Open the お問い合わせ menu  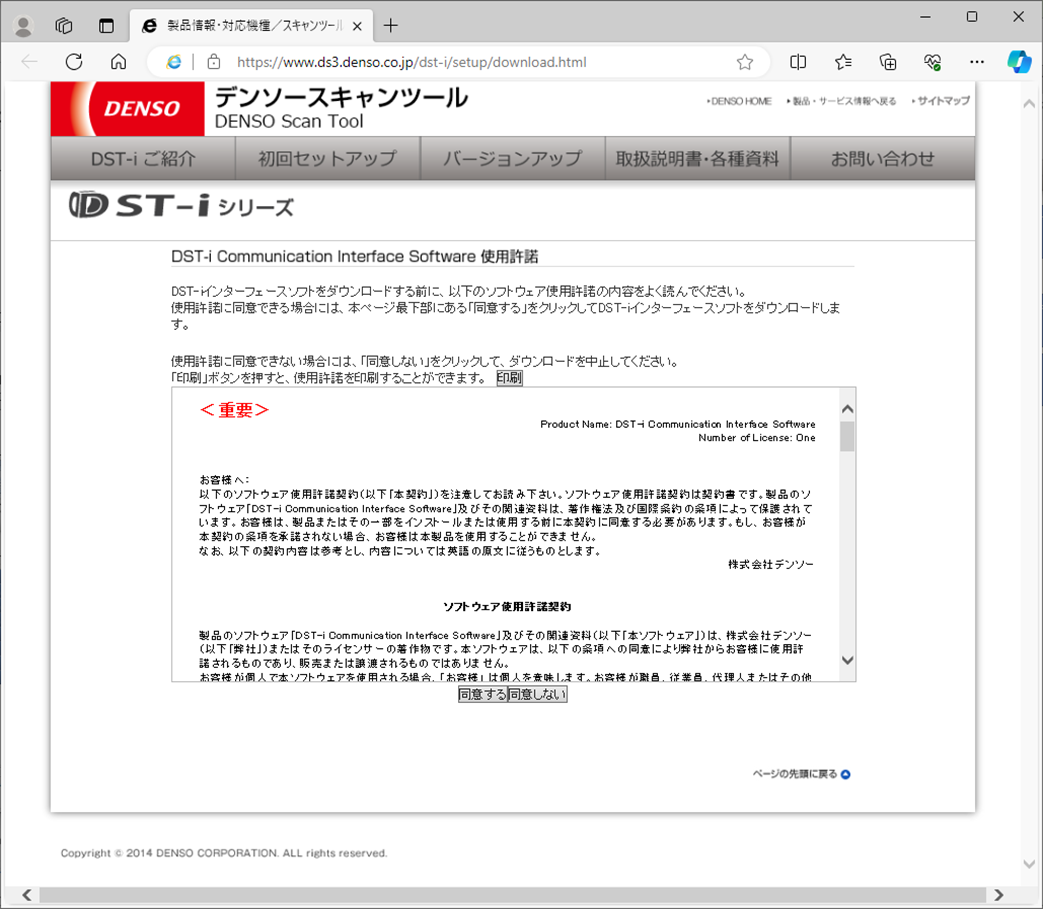click(x=883, y=158)
